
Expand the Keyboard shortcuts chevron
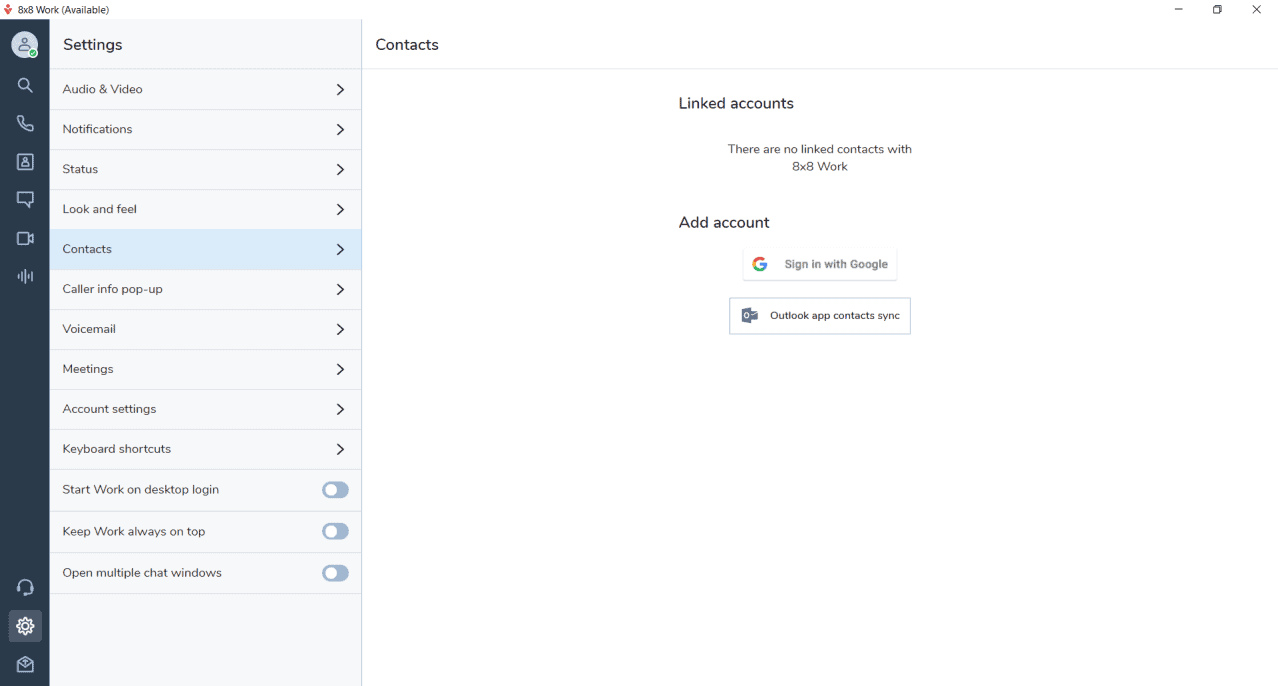pos(340,450)
